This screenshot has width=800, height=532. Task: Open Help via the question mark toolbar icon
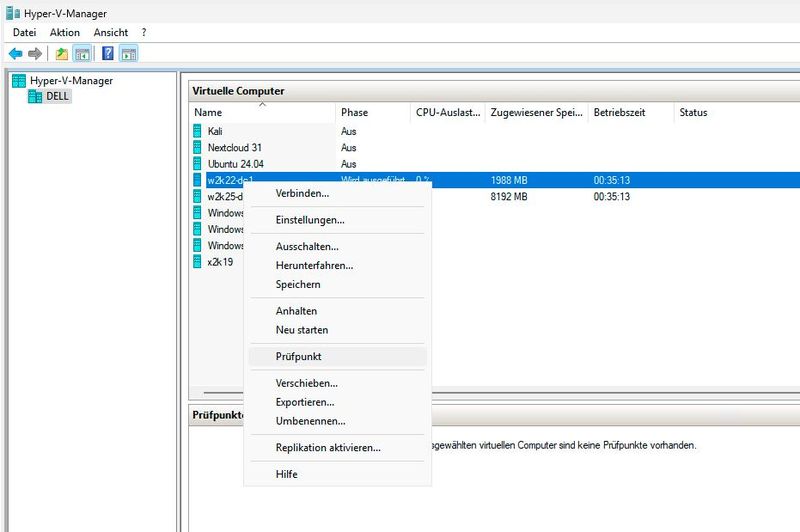[x=108, y=53]
